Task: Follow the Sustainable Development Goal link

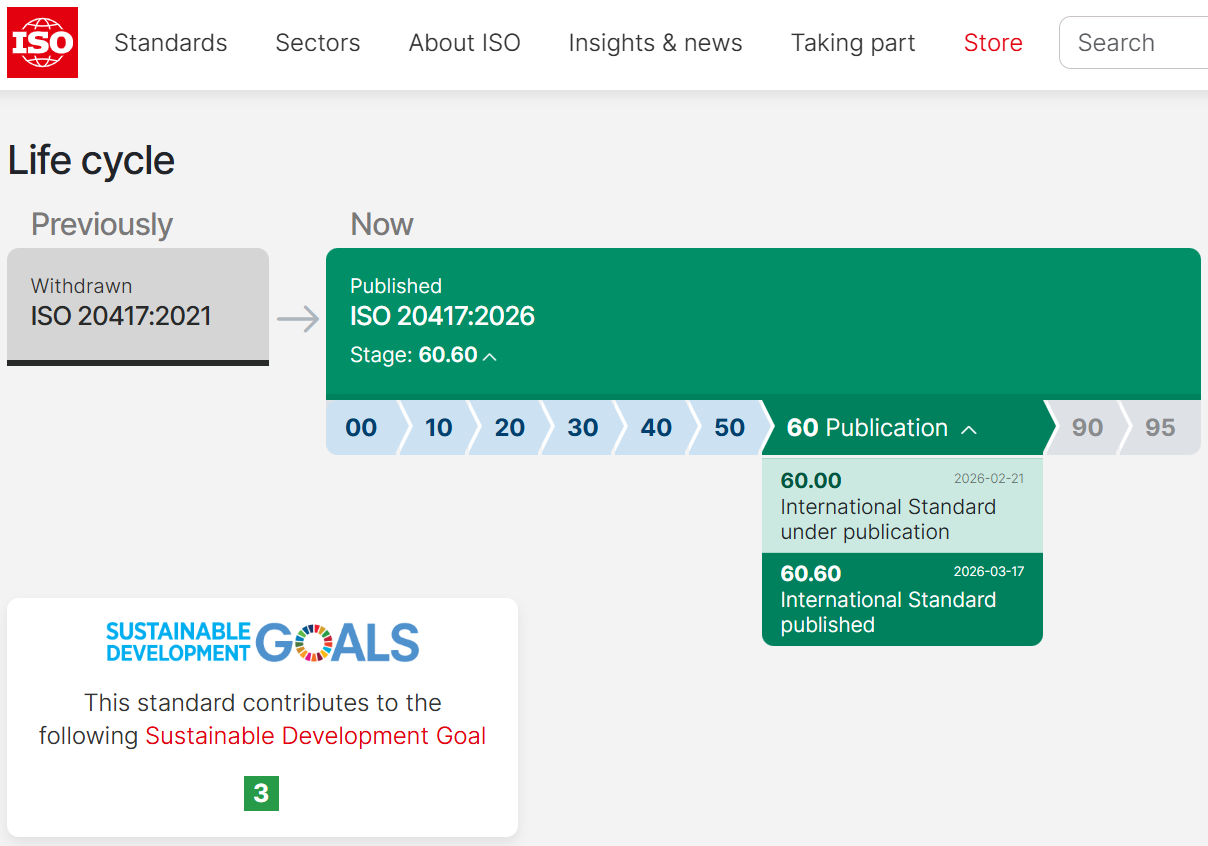Action: [315, 736]
